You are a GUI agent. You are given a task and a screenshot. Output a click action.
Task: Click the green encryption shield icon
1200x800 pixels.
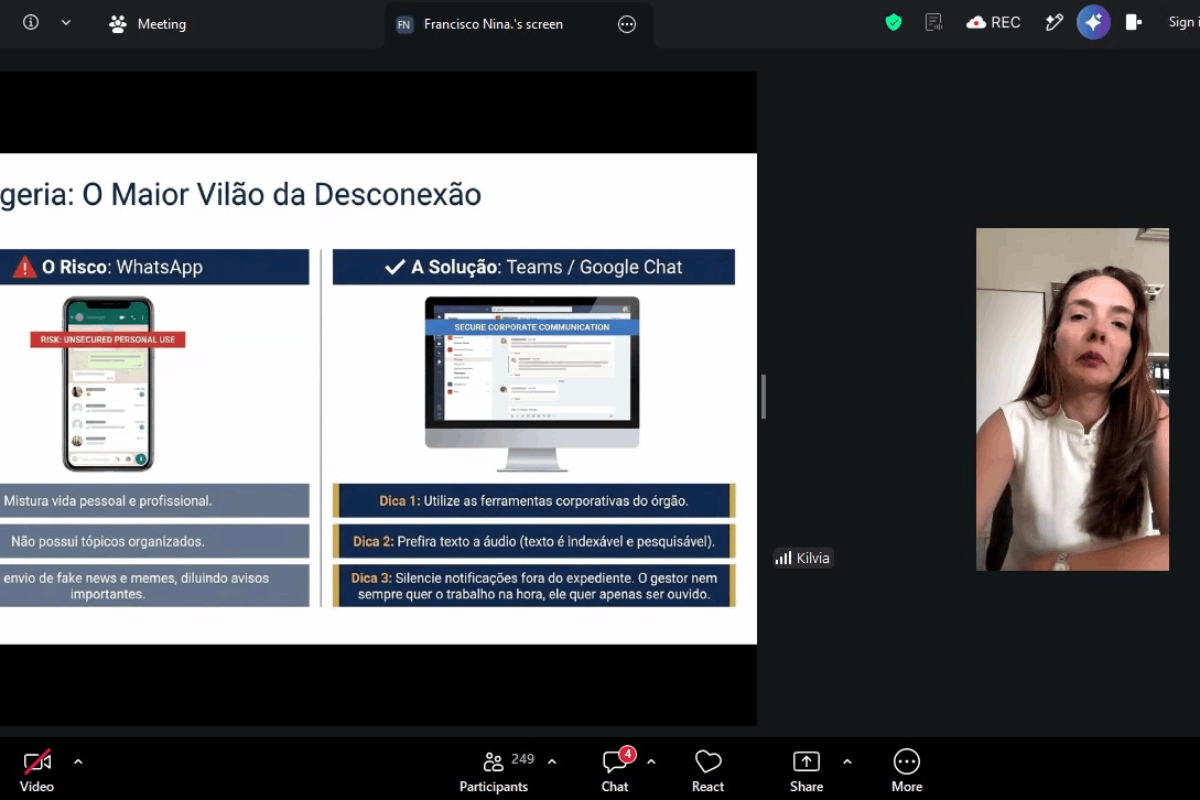point(894,22)
